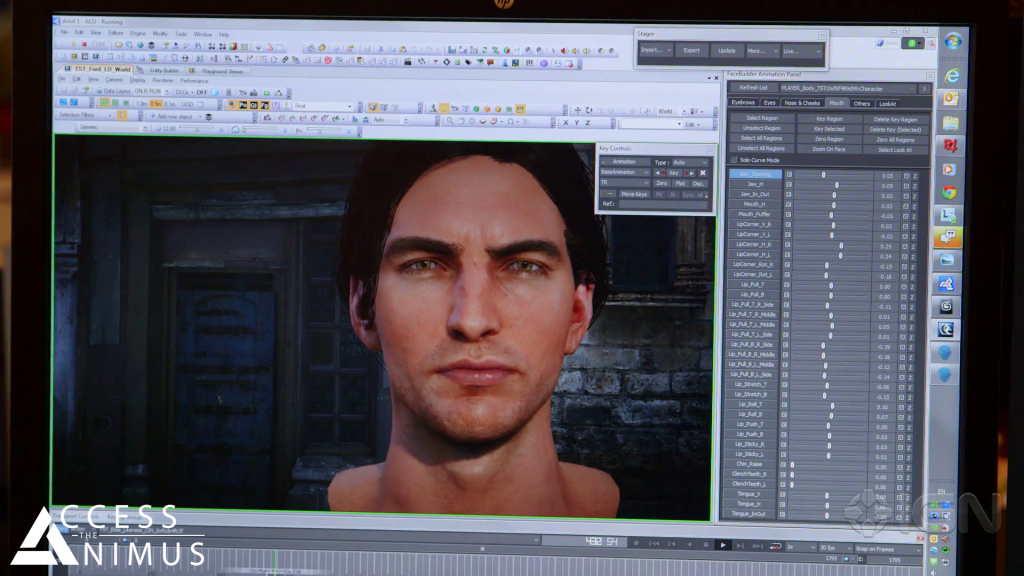Toggle the Mouth_H key checkbox icon
Viewport: 1024px width, 576px height.
788,205
